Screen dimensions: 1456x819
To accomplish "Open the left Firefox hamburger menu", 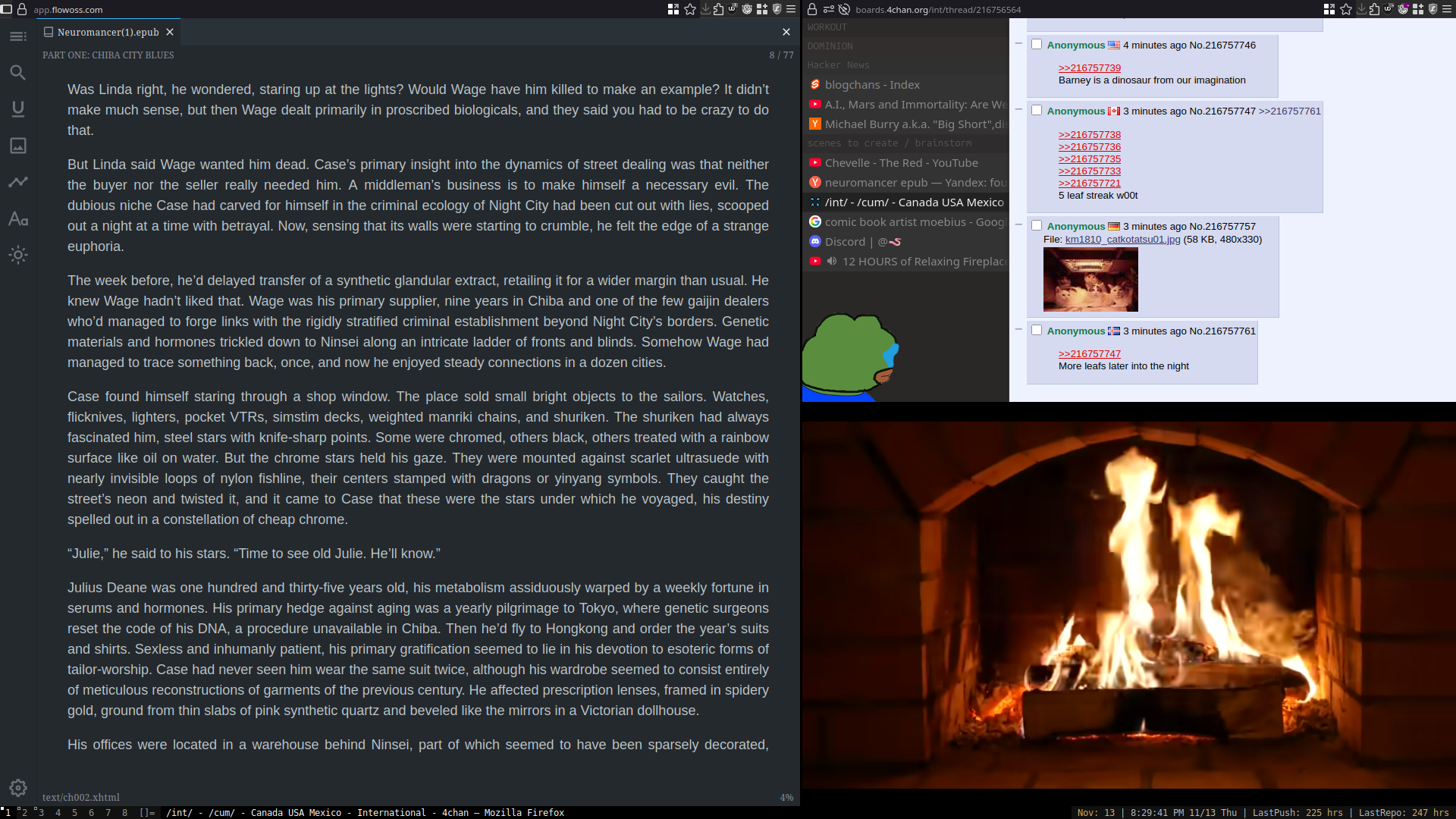I will tap(791, 9).
